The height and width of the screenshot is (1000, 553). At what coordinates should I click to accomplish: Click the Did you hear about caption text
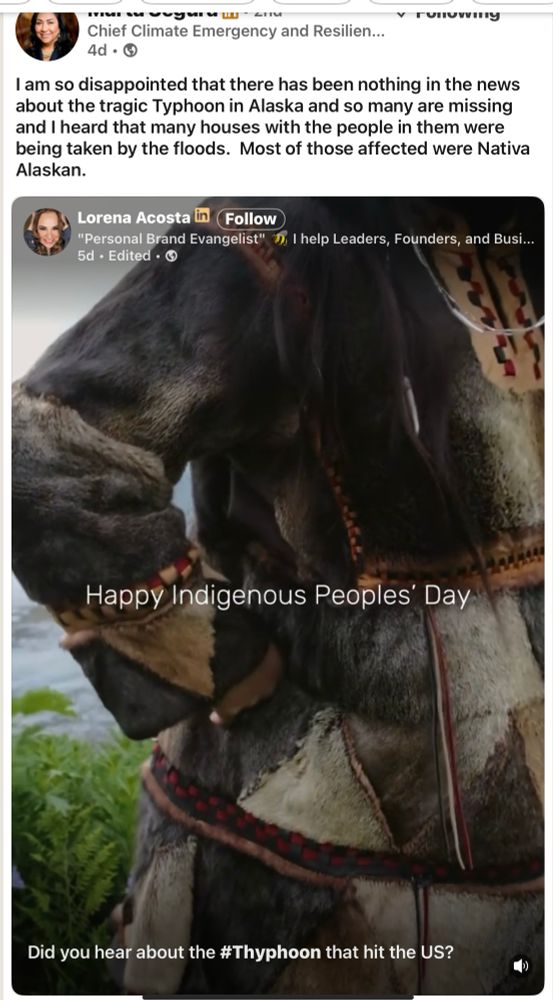[x=241, y=953]
